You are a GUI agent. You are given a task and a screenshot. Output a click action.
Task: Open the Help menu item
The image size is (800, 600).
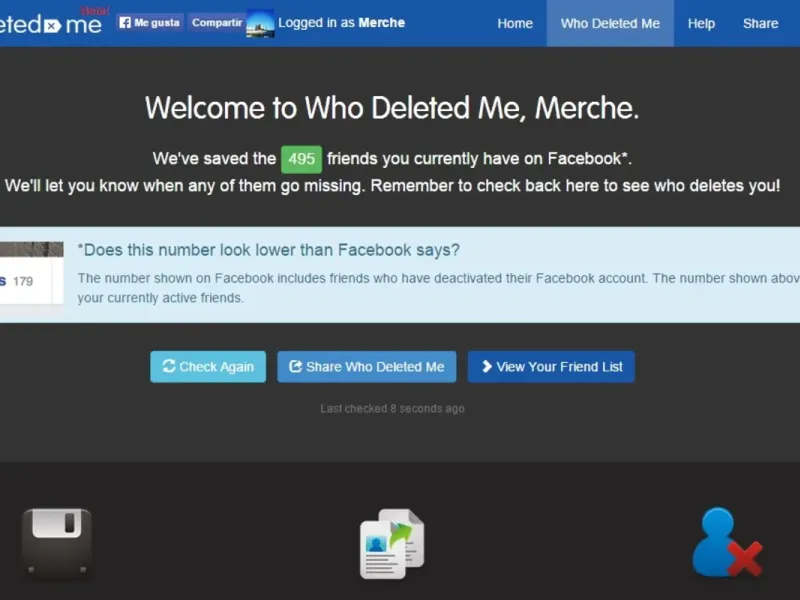point(701,23)
